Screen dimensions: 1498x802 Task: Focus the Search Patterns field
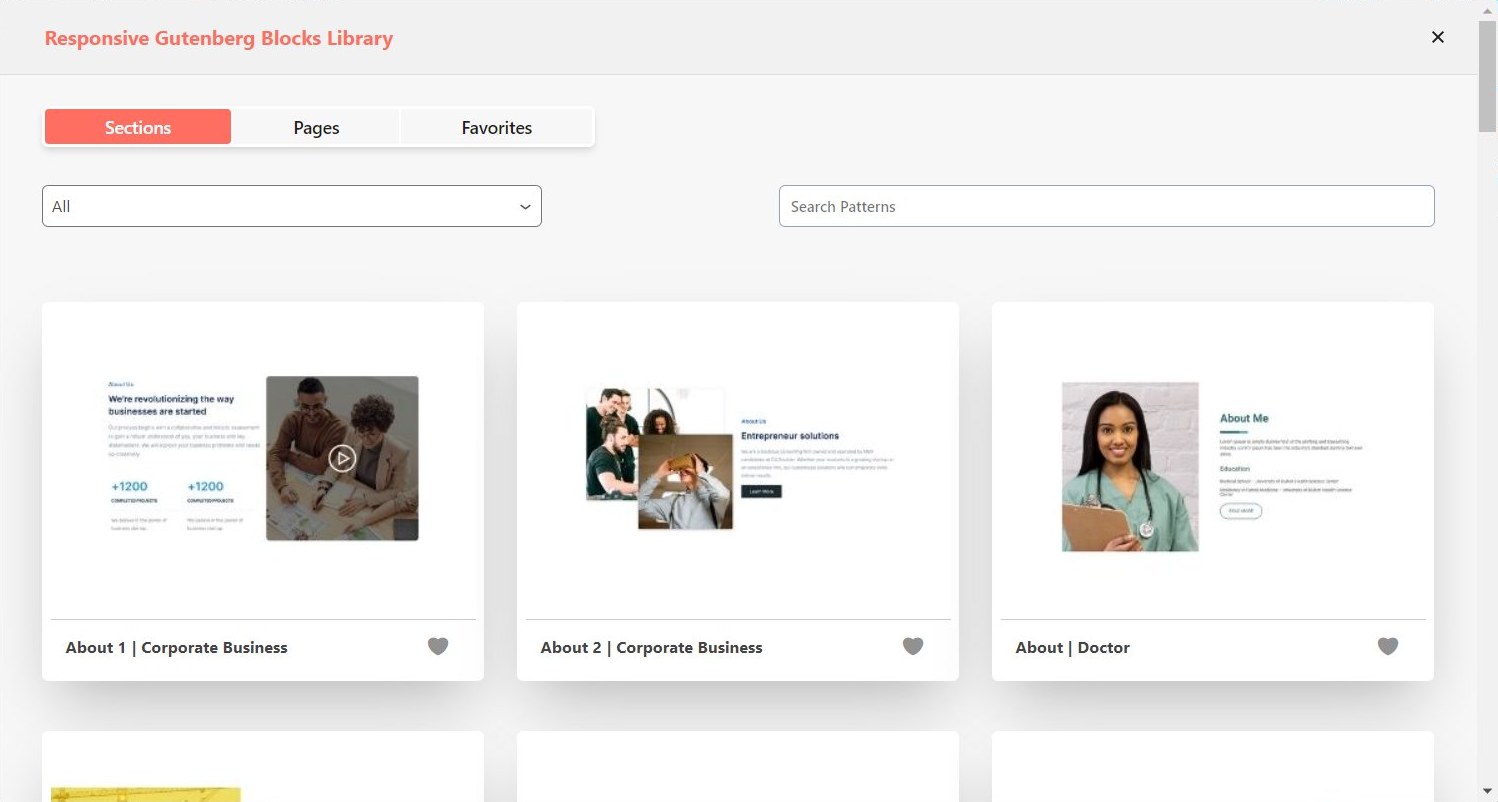tap(1106, 206)
